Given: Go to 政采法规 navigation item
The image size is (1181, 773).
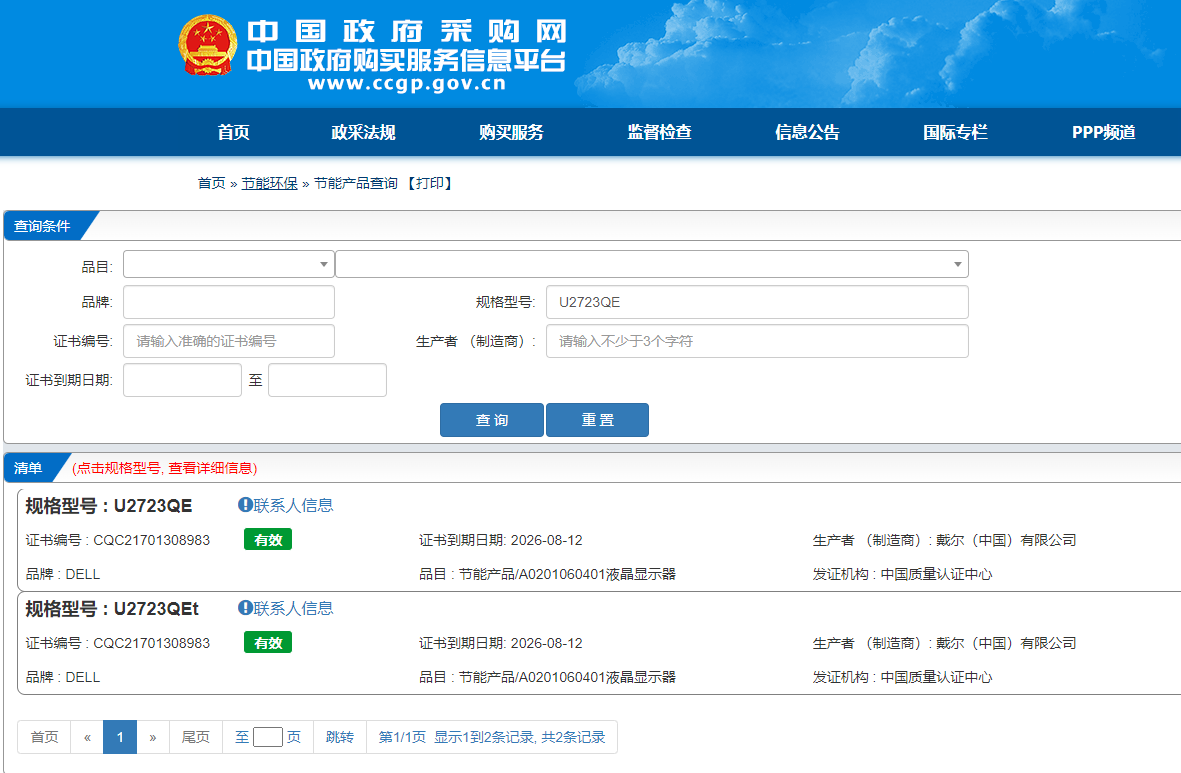Looking at the screenshot, I should tap(363, 132).
